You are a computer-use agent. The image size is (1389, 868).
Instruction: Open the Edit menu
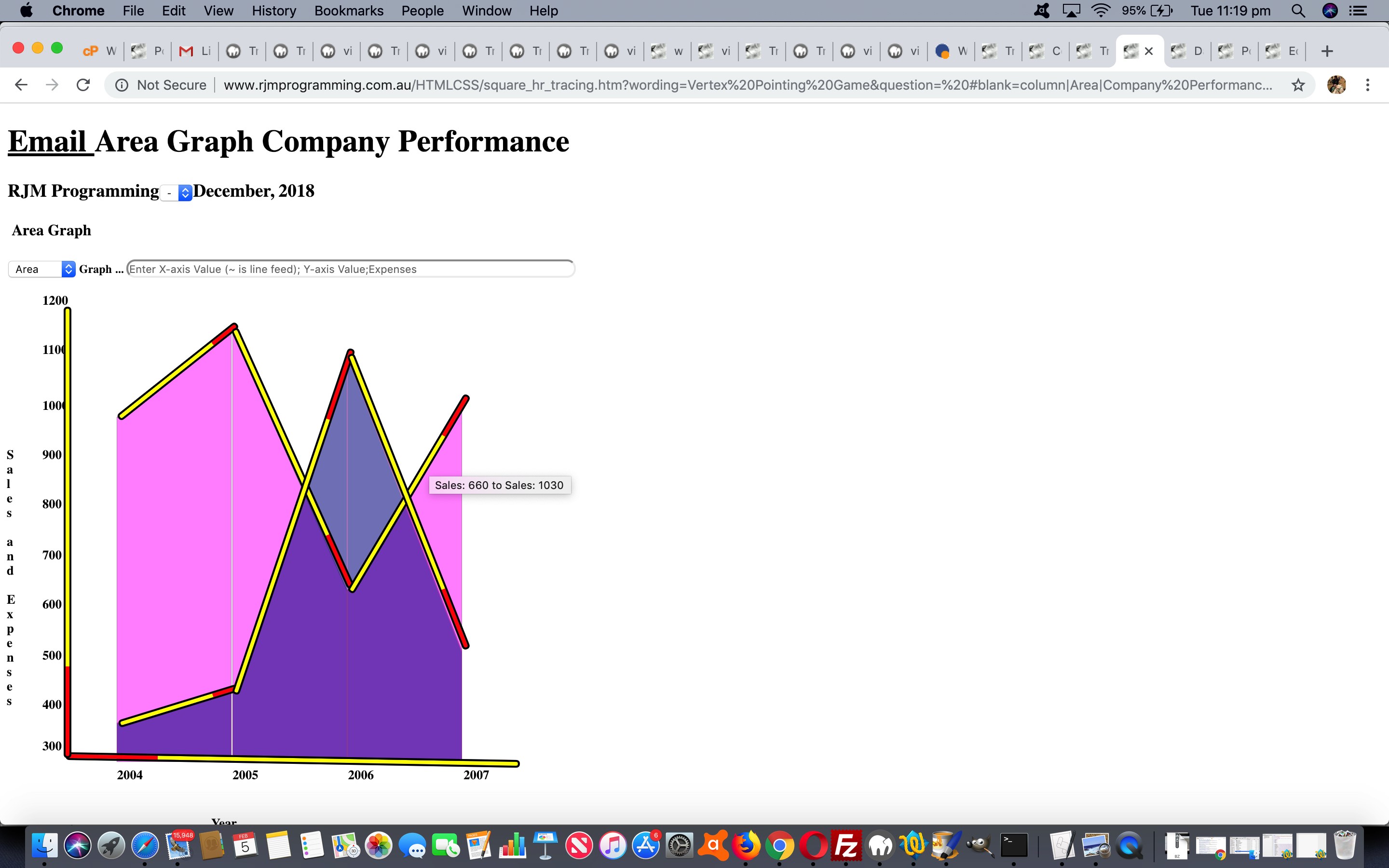[x=173, y=10]
